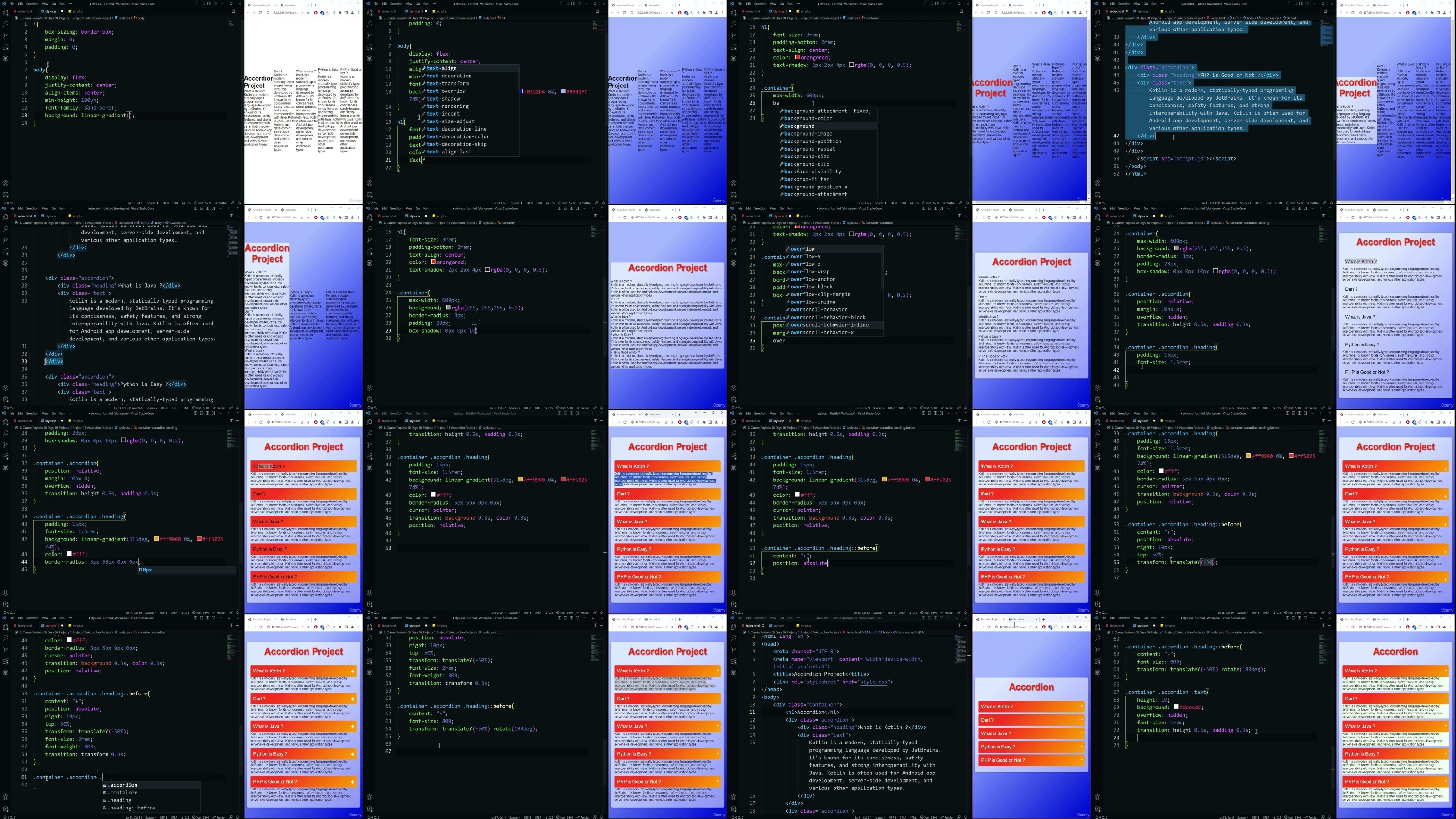Collapse 'Python is Easy ?' in the pale-green answers preview

[x=1395, y=754]
